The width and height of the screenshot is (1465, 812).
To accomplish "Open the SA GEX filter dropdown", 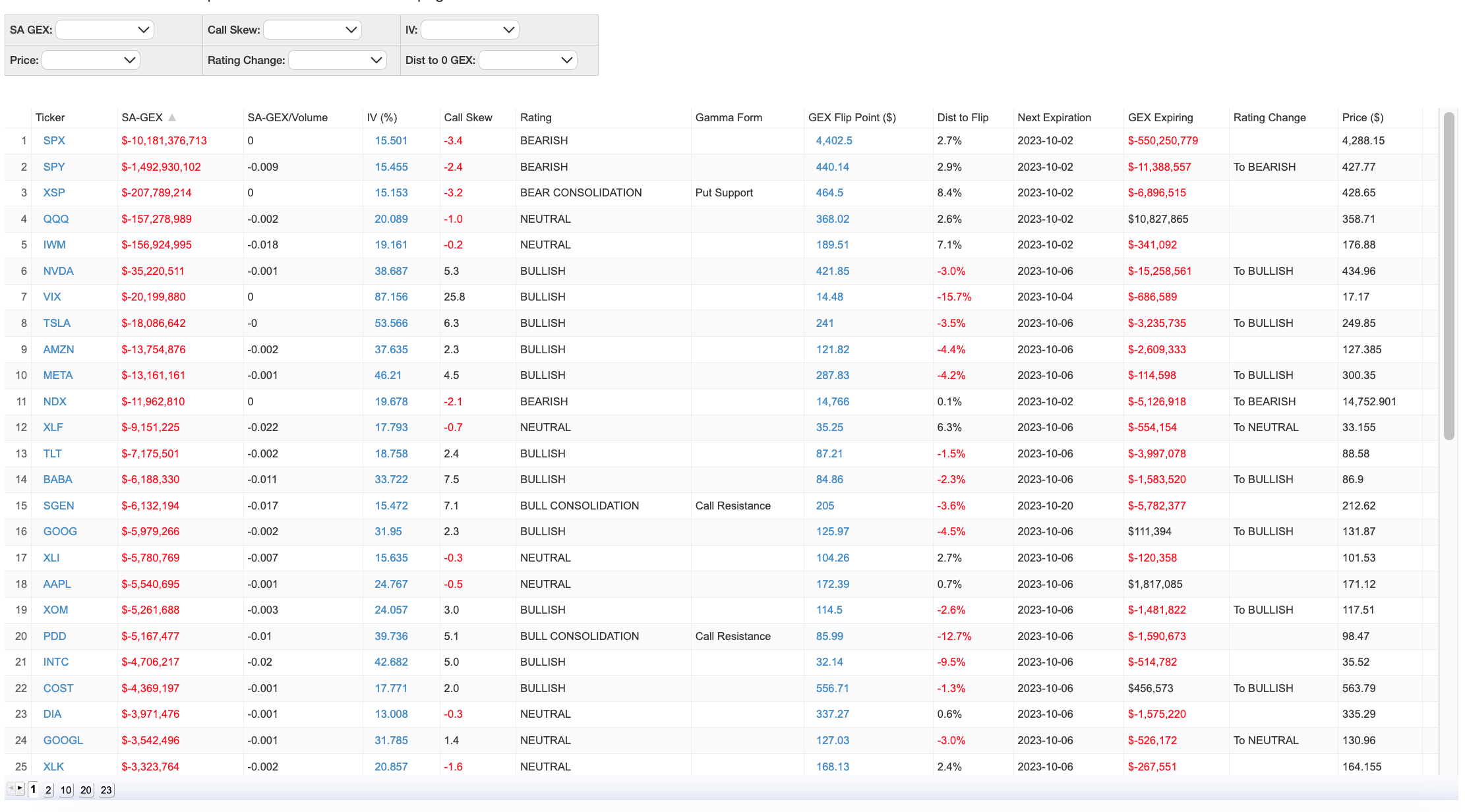I will (105, 30).
